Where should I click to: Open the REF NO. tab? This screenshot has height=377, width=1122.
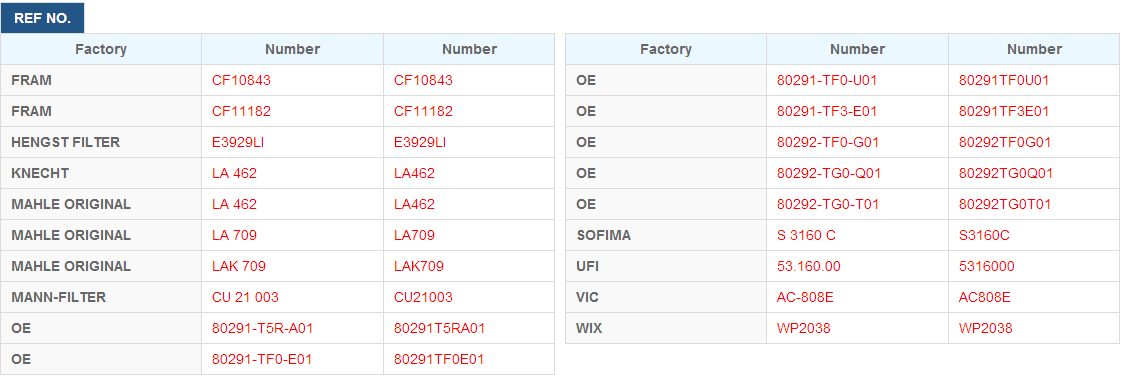[42, 19]
